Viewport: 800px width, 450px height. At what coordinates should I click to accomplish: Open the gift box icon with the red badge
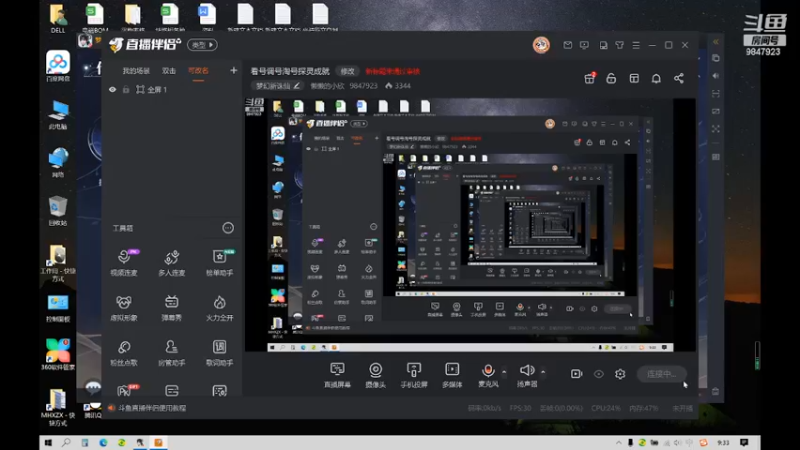[x=590, y=78]
